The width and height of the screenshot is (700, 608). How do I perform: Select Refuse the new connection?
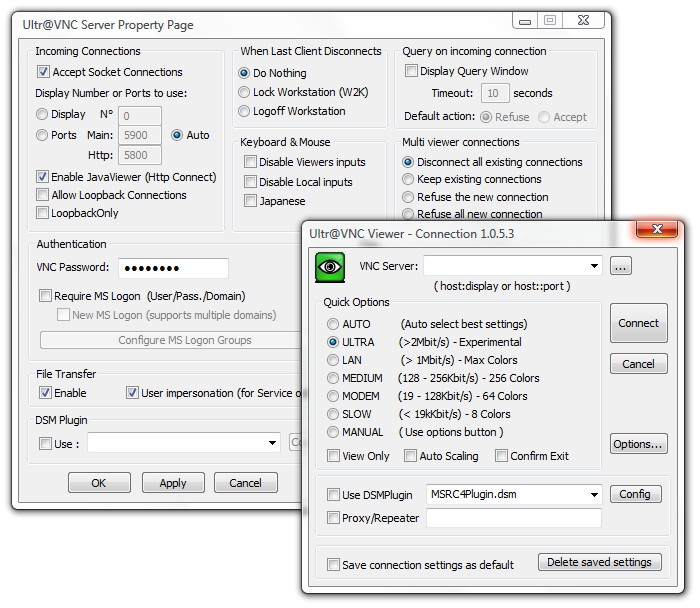click(408, 197)
